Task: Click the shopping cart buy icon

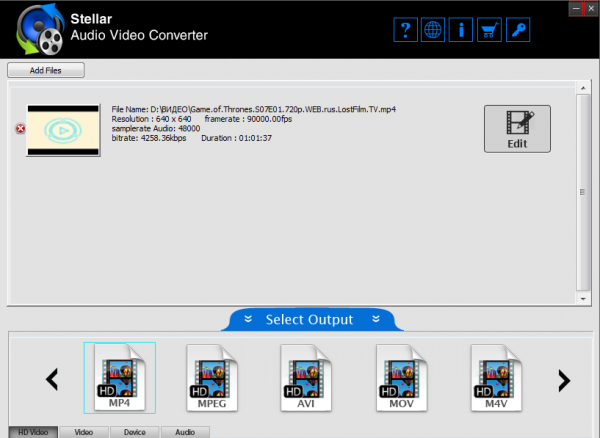Action: (489, 29)
